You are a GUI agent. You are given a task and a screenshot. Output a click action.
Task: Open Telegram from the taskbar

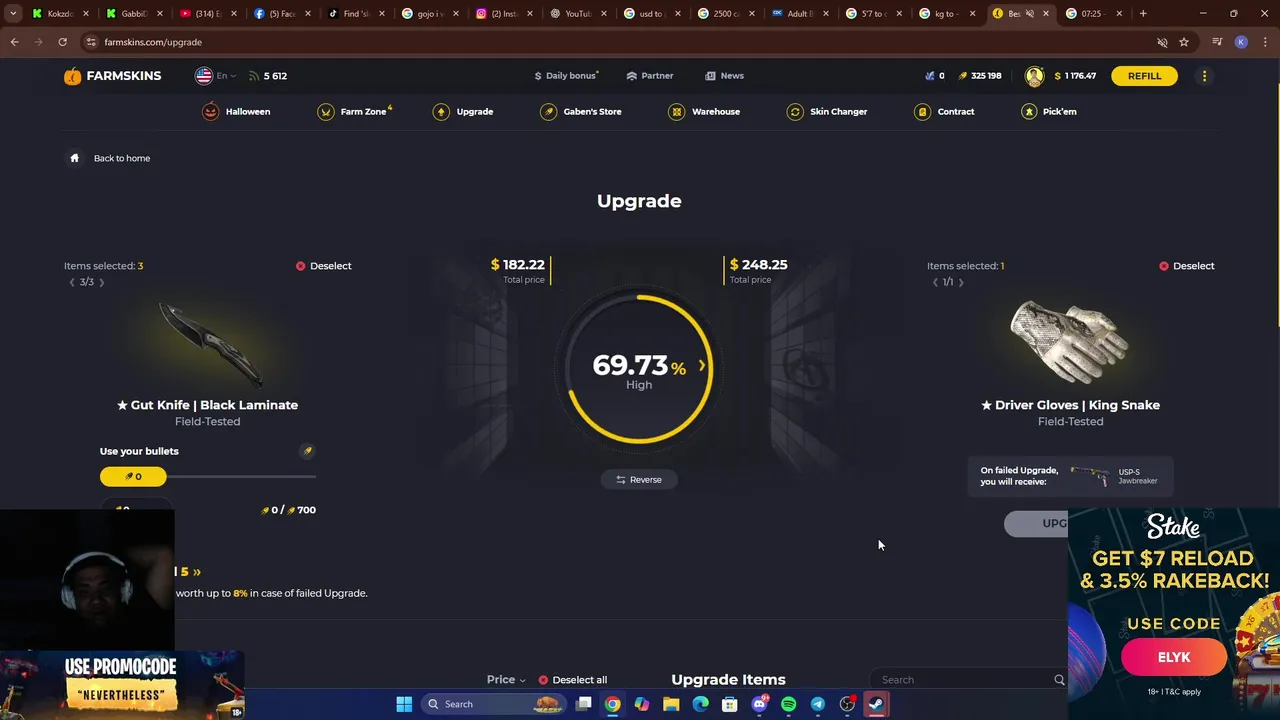pyautogui.click(x=817, y=704)
